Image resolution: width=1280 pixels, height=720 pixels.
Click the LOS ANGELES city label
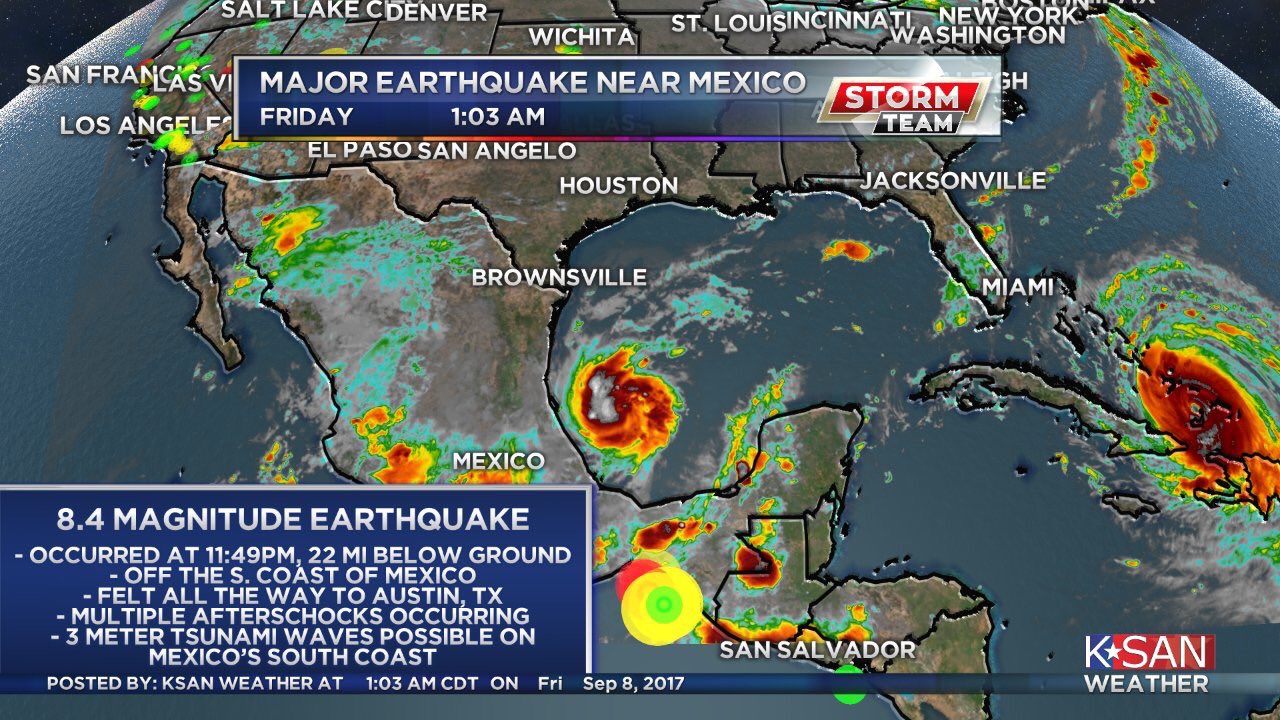pos(145,125)
